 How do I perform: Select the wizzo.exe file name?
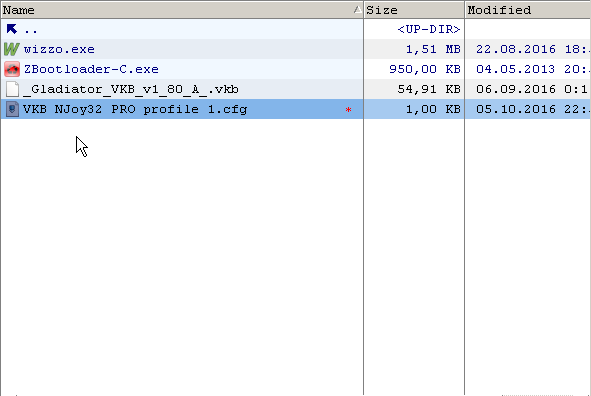pos(59,49)
